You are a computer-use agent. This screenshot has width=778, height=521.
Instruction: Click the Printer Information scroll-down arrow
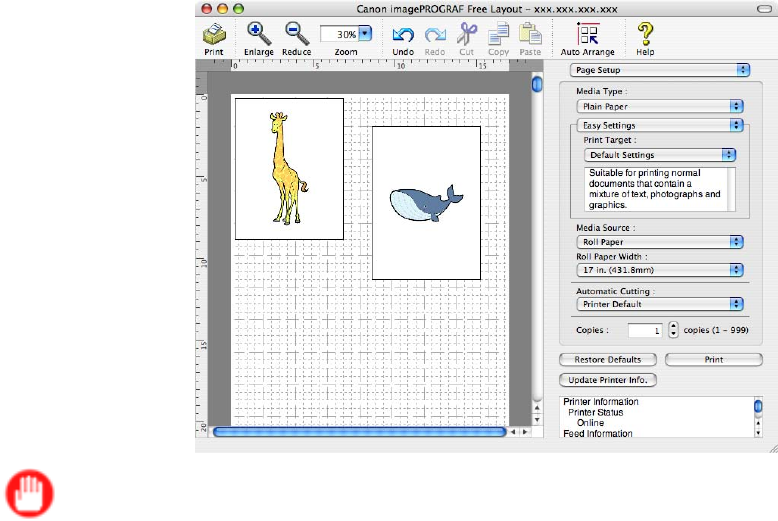pos(758,433)
